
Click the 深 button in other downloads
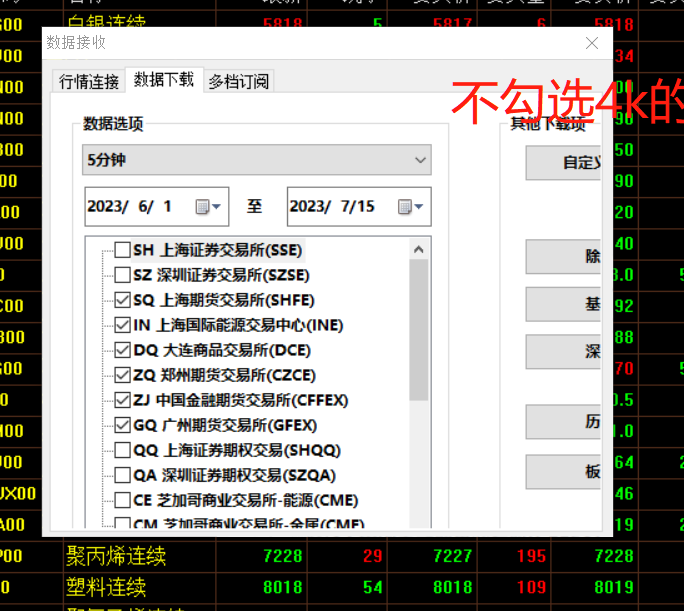[563, 352]
